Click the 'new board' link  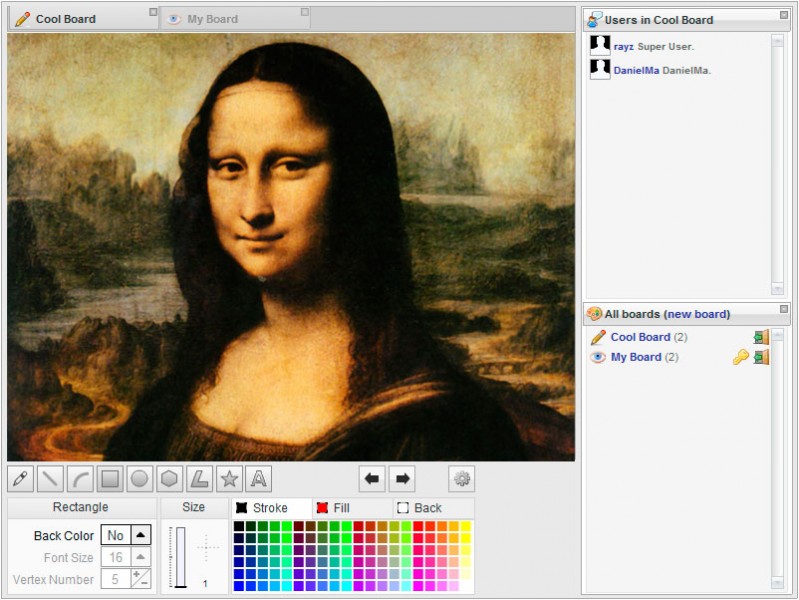pos(697,314)
